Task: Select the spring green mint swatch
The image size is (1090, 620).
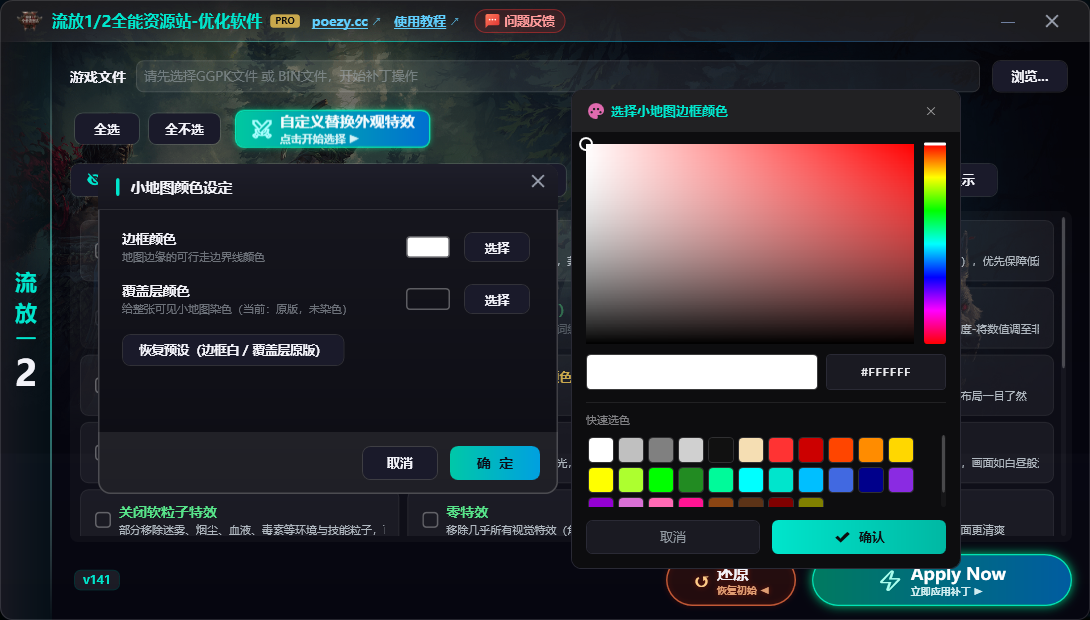Action: coord(721,480)
